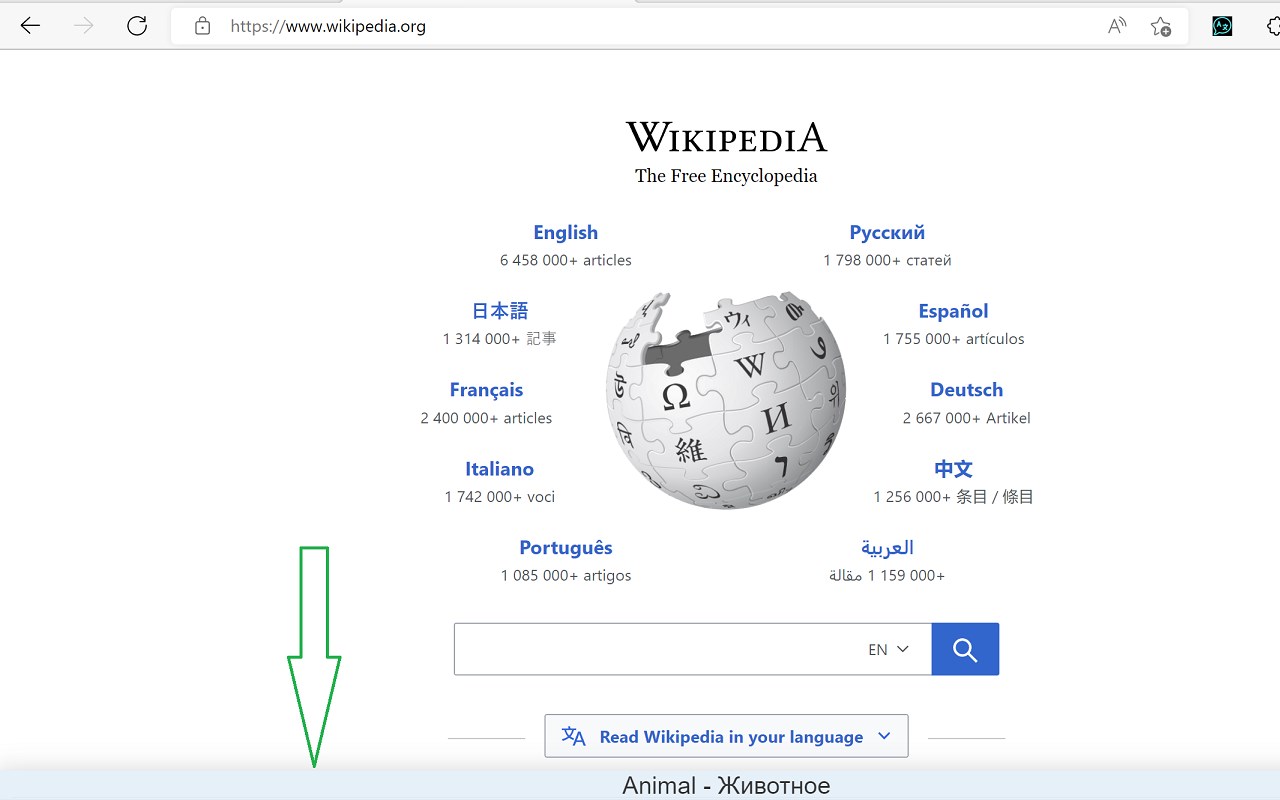Click '1 256 000+ 条目 / 條目' text
Viewport: 1280px width, 800px height.
tap(953, 497)
